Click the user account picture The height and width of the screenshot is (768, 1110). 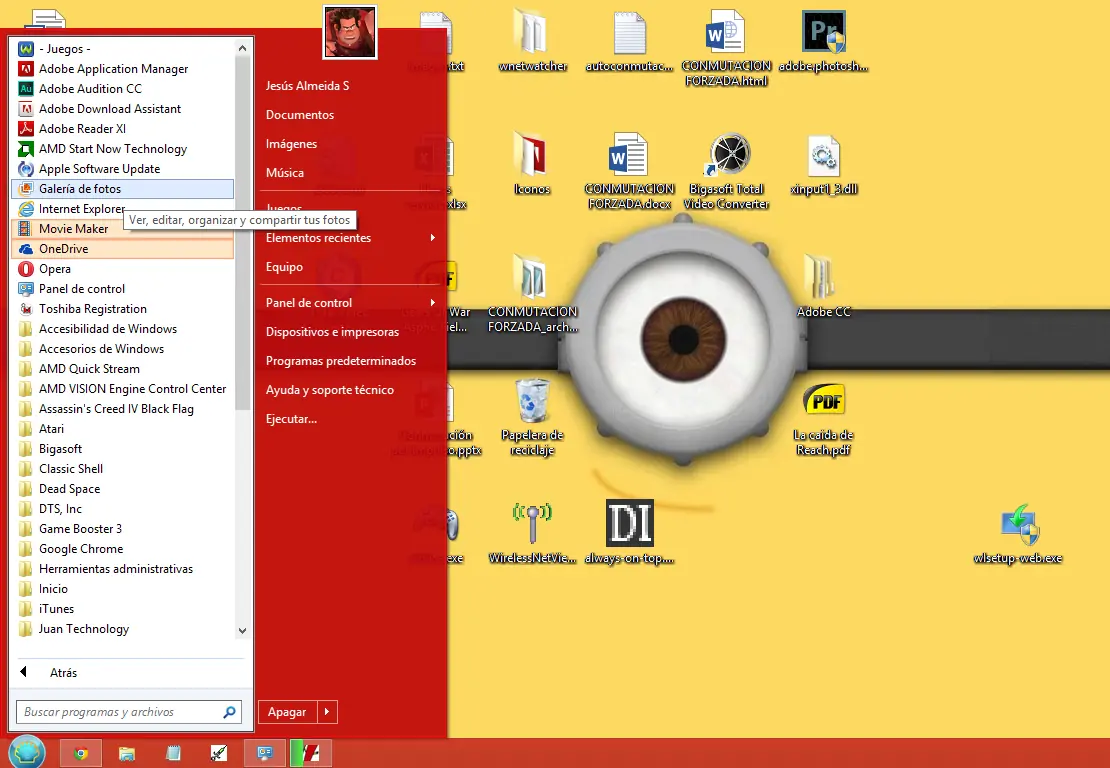point(350,32)
